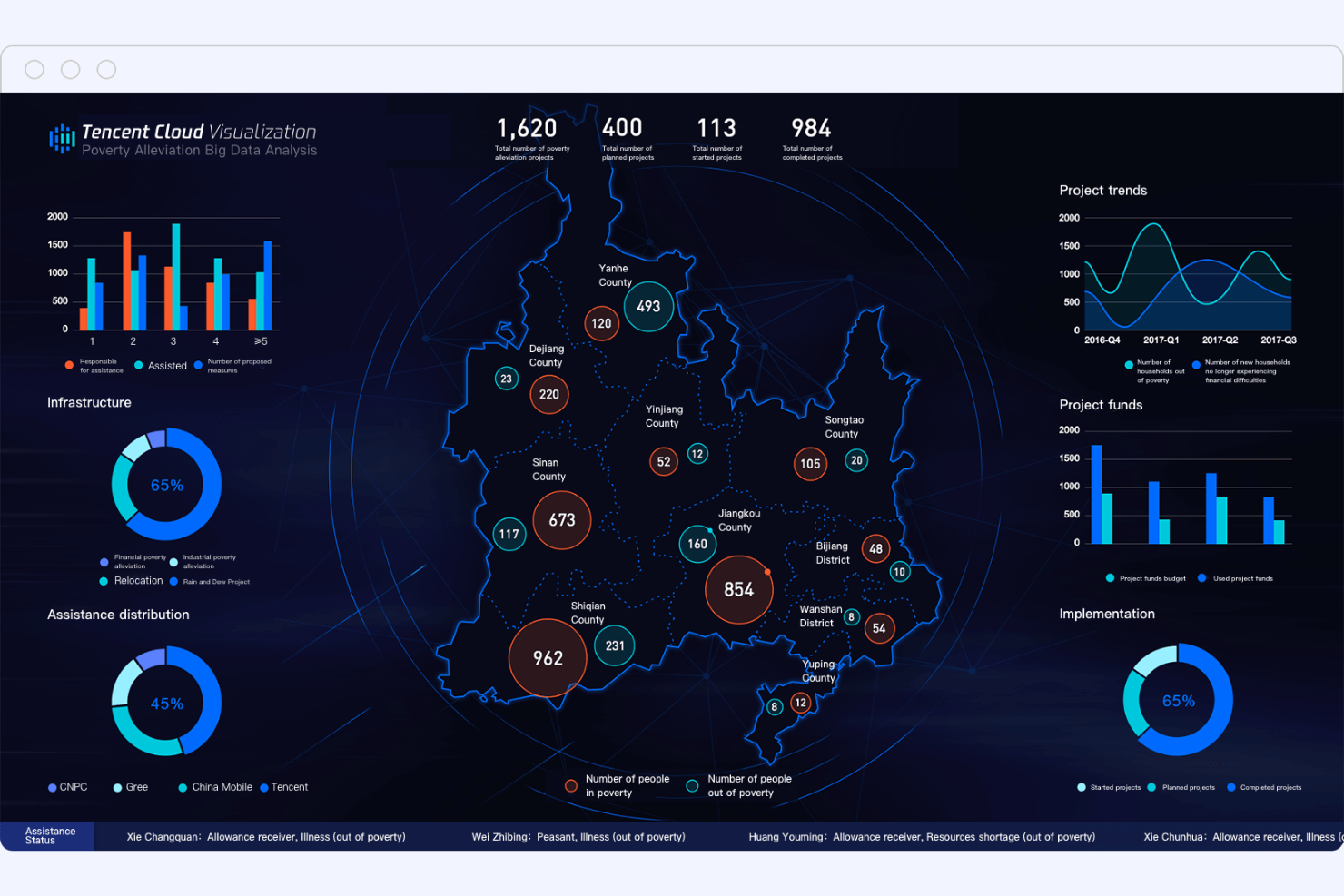This screenshot has height=896, width=1344.
Task: Select the China Mobile legend icon
Action: 181,787
